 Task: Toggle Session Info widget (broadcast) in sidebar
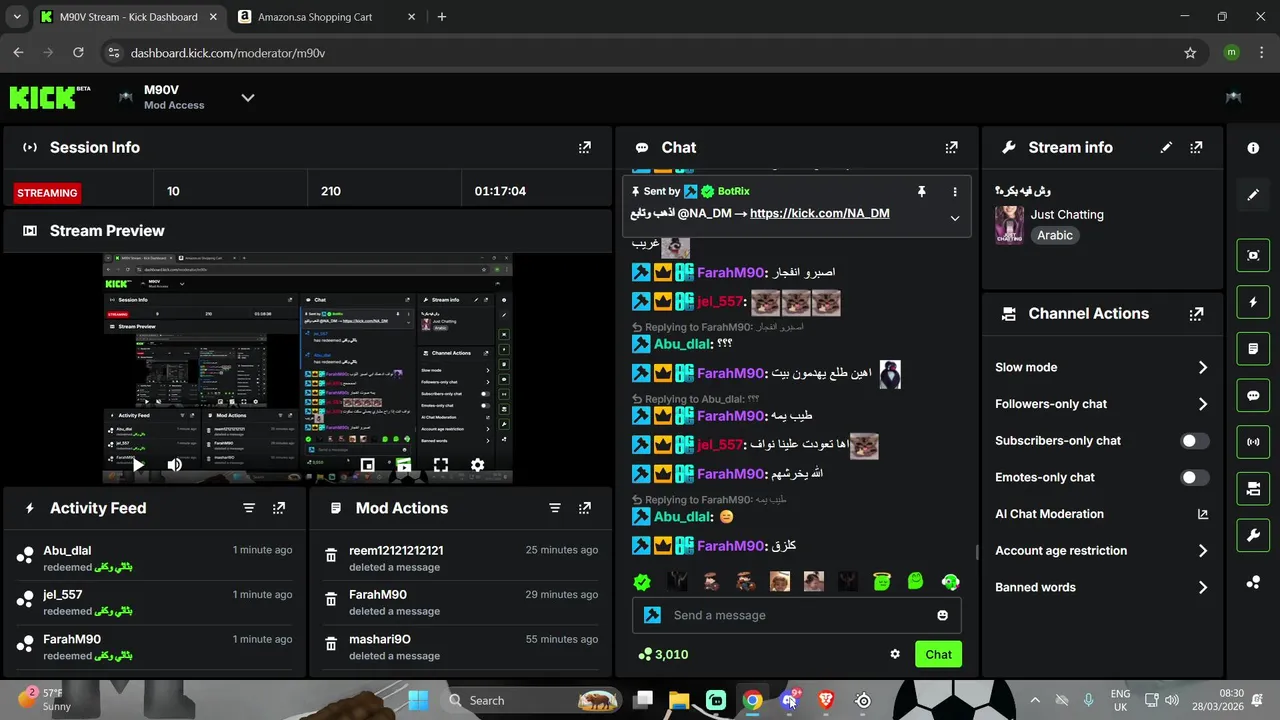tap(1253, 442)
